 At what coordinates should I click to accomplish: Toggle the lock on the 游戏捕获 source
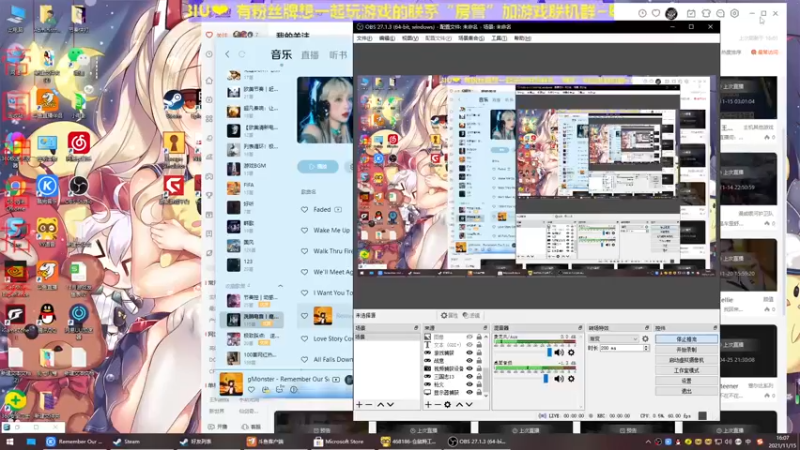(479, 353)
